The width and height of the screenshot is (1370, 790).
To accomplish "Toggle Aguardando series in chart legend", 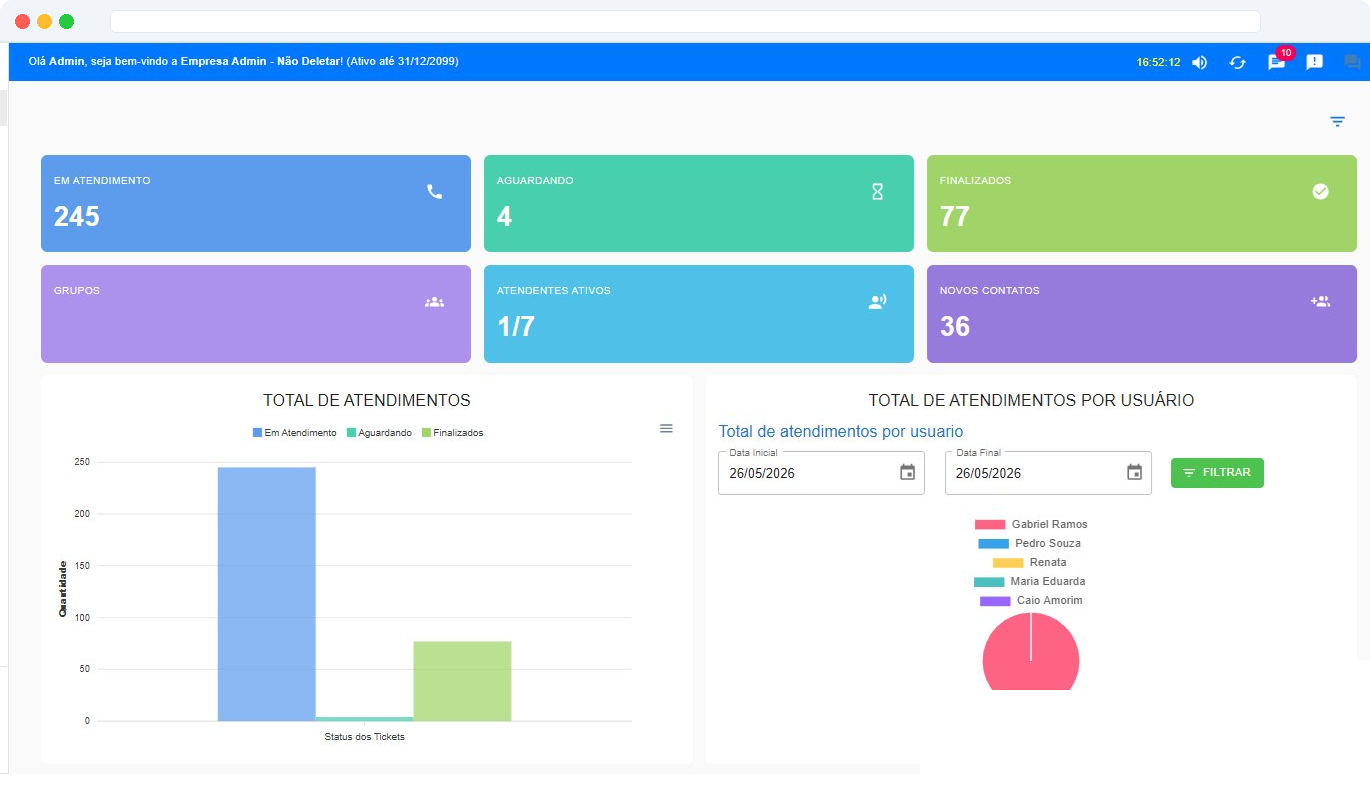I will (379, 433).
